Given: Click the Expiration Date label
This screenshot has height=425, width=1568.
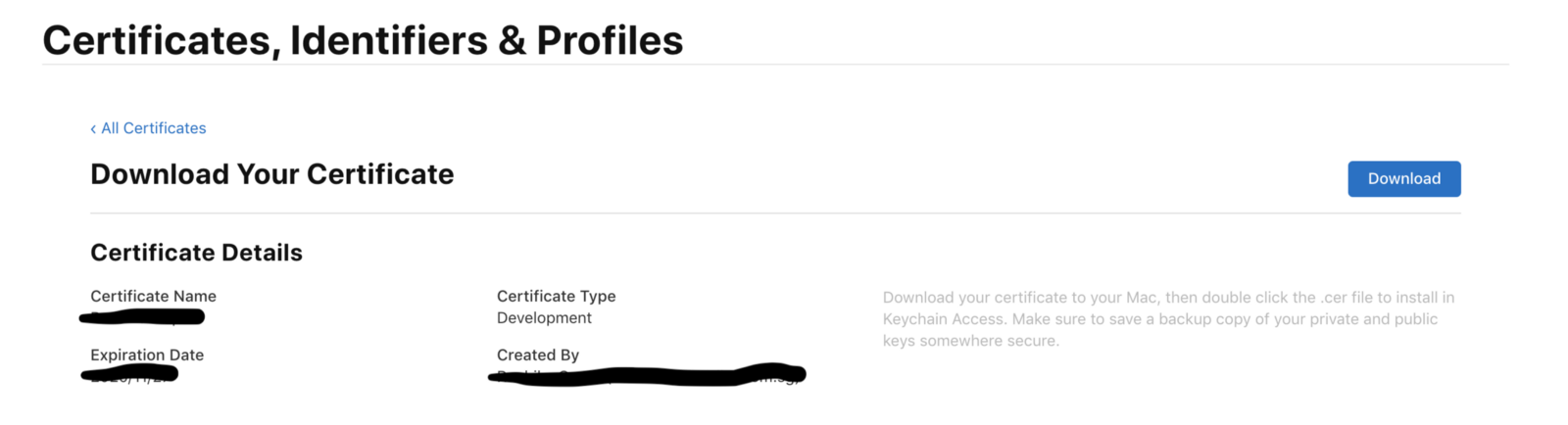Looking at the screenshot, I should (x=147, y=354).
